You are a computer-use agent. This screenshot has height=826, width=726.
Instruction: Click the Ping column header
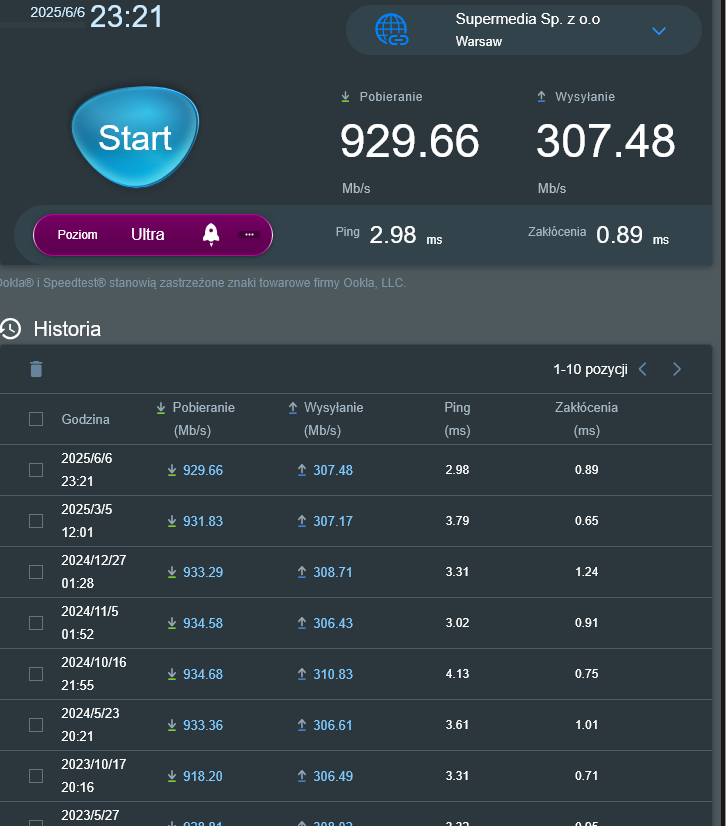click(457, 408)
